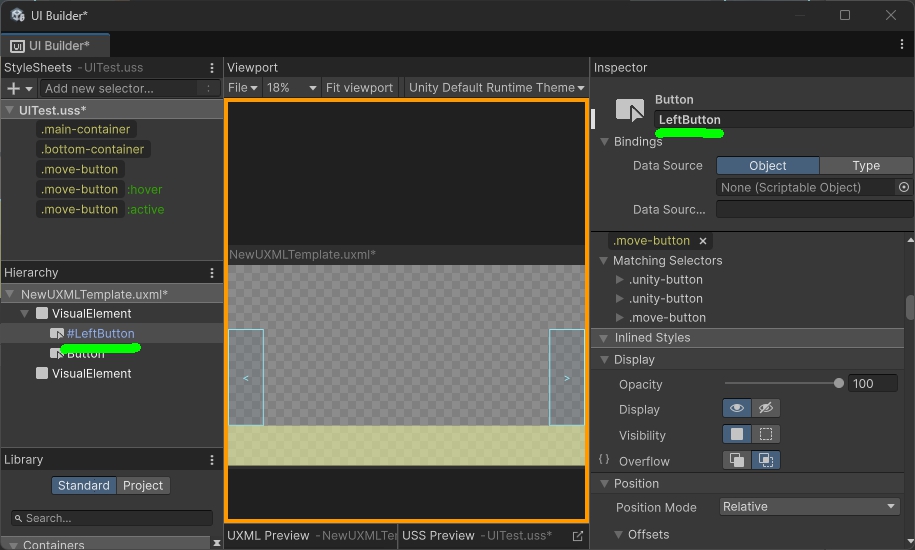The height and width of the screenshot is (550, 915).
Task: Expand the first .unity-button matching selector
Action: (620, 279)
